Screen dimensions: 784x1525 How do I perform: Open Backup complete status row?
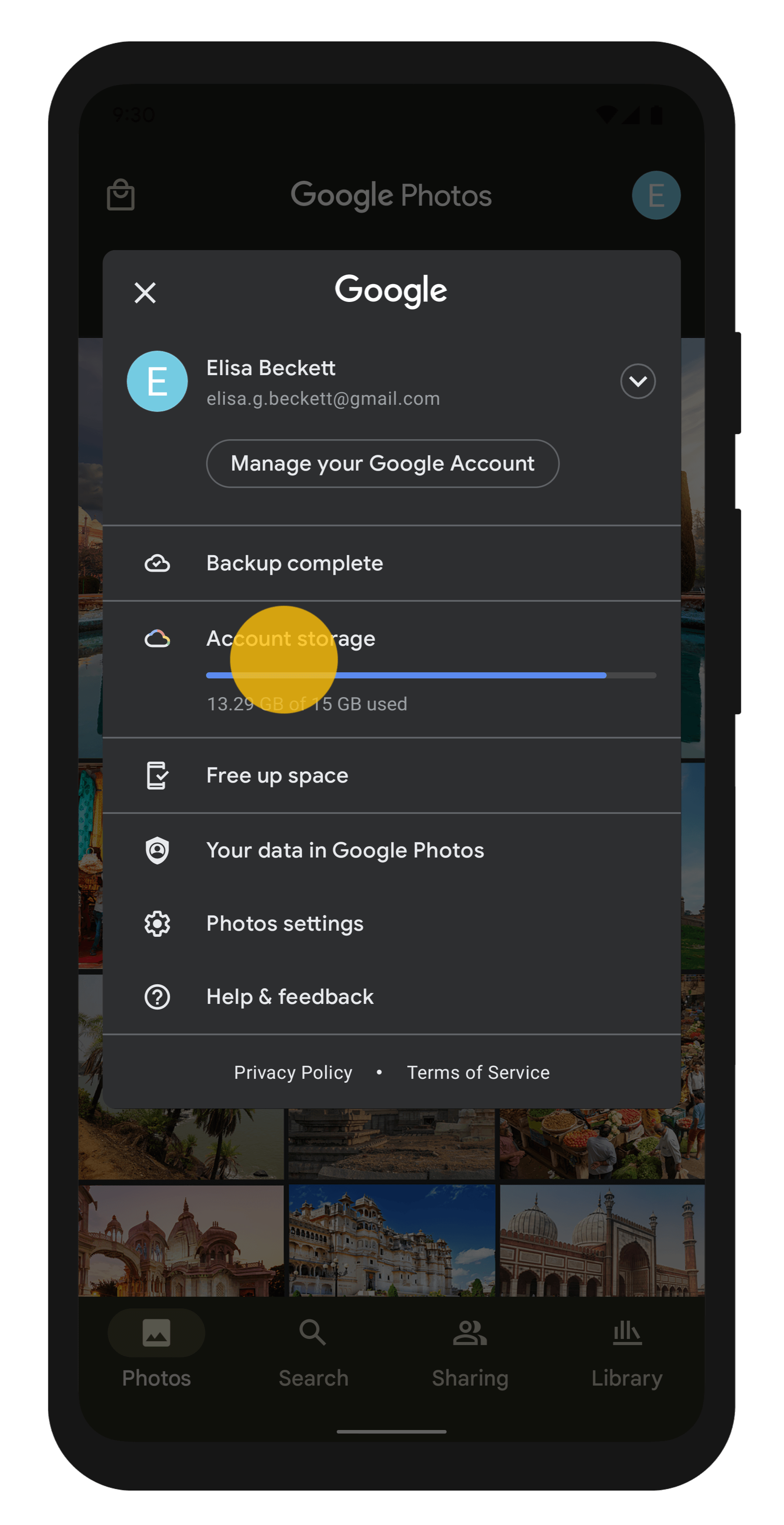pos(391,563)
